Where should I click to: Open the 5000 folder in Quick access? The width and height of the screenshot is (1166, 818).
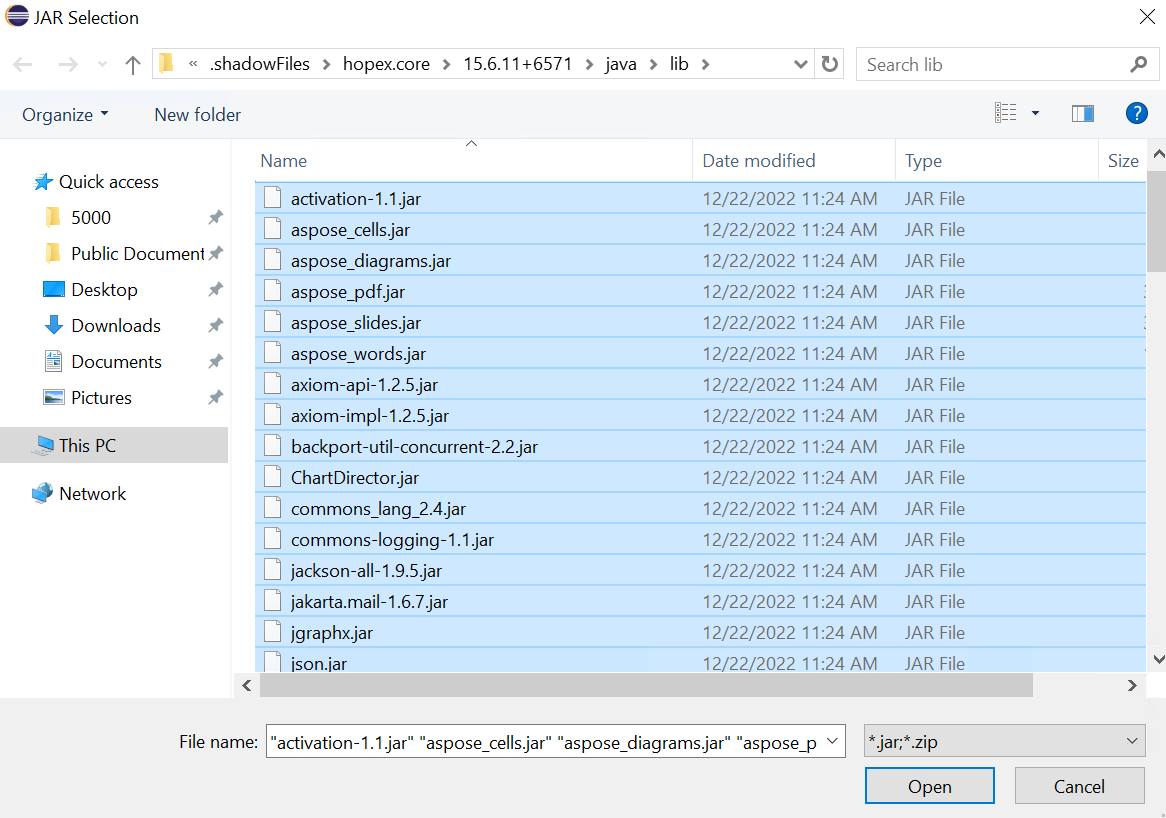coord(91,218)
